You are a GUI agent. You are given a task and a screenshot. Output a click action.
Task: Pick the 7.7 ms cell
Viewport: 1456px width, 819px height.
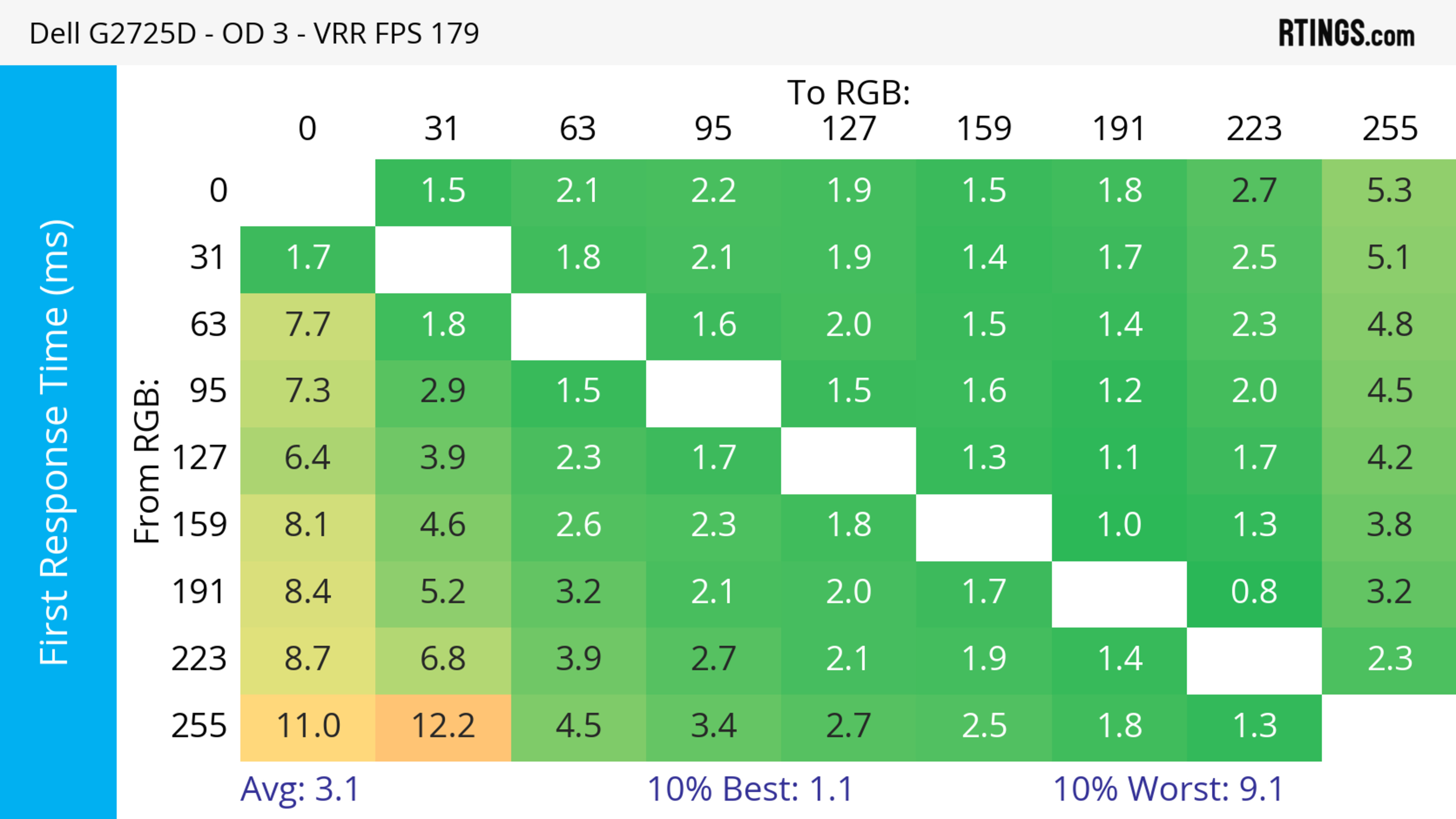click(308, 325)
